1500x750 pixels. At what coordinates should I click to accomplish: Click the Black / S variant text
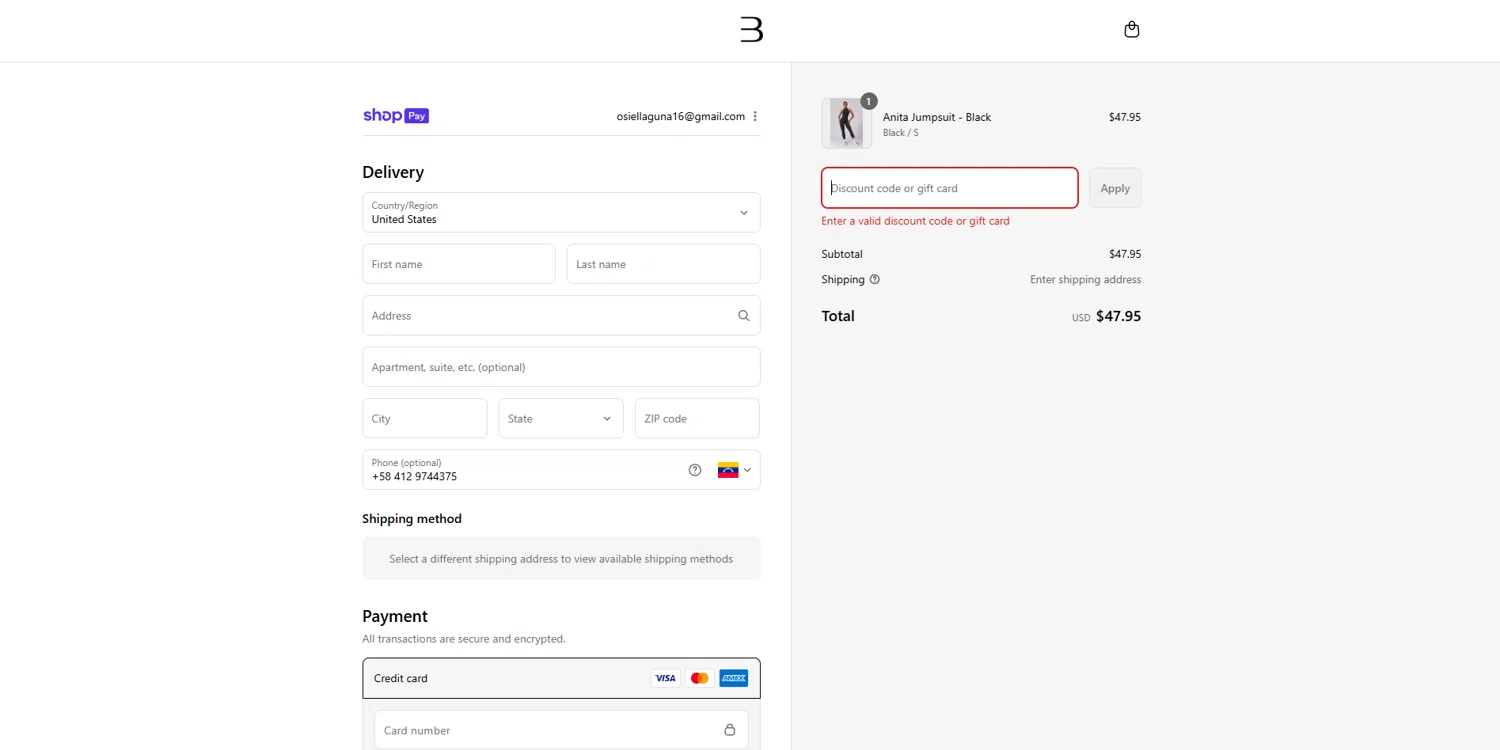[x=901, y=133]
